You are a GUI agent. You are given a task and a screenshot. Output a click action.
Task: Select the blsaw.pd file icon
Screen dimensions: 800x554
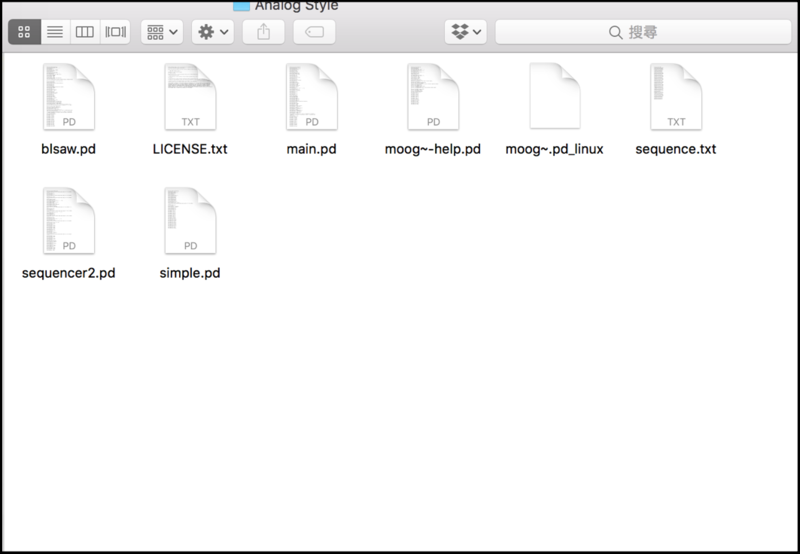[x=68, y=96]
